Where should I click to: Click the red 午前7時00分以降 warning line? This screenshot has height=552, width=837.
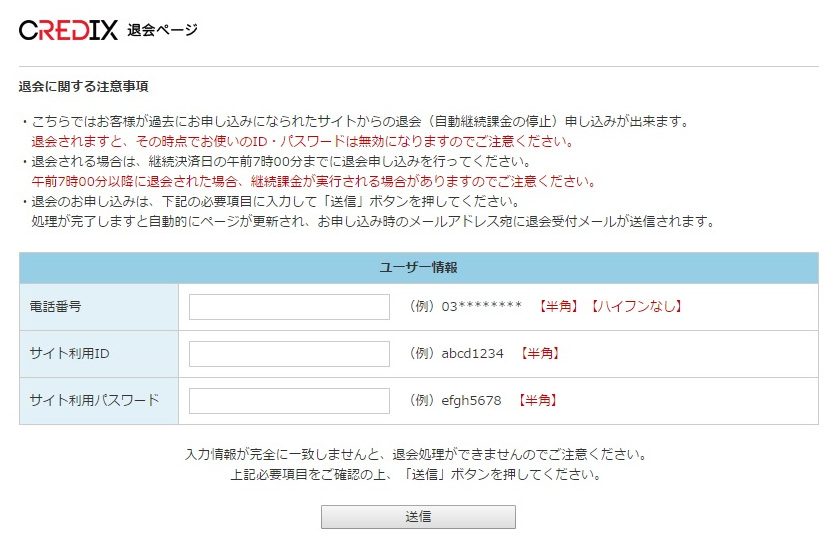tap(313, 181)
